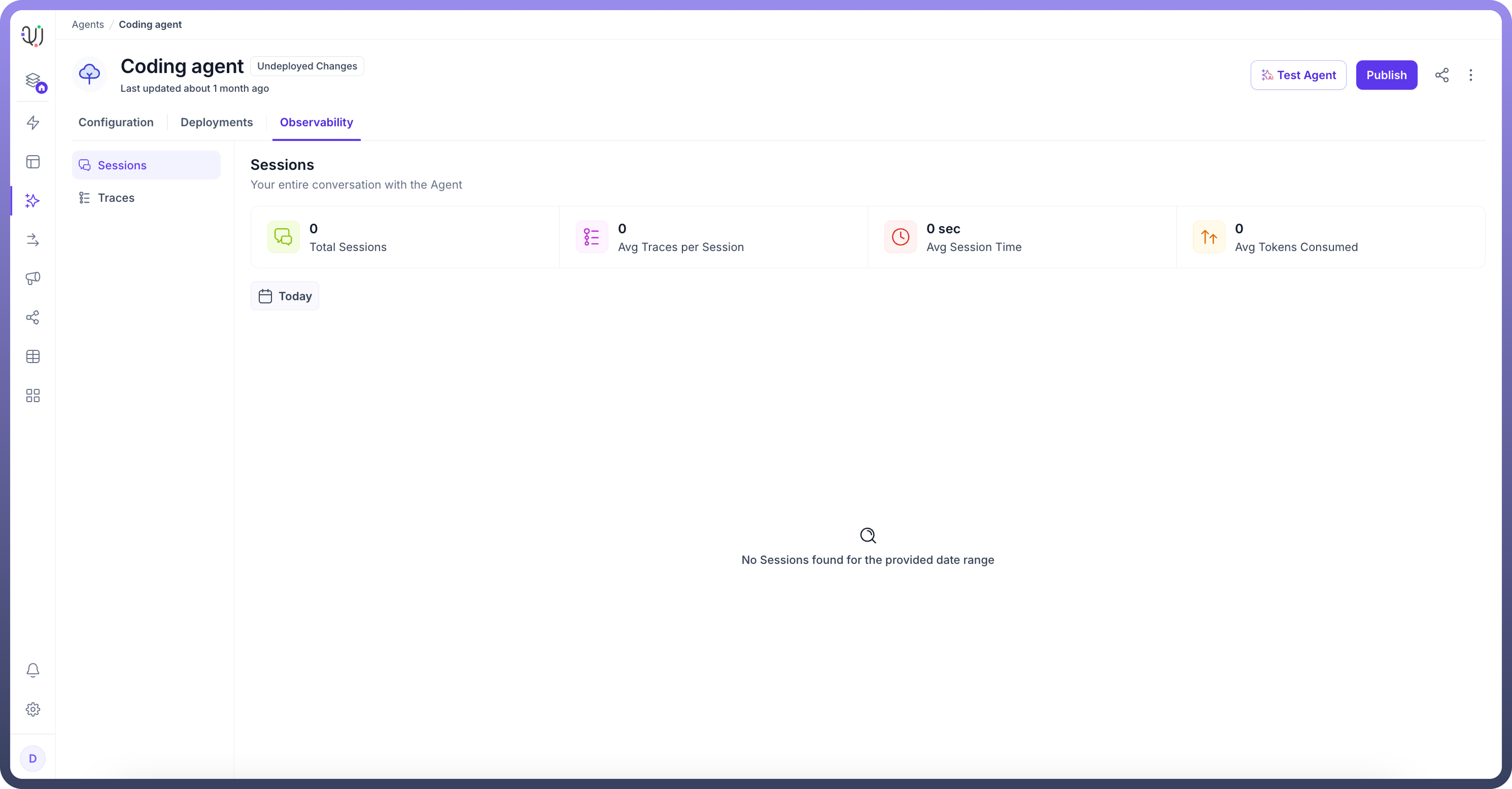Image resolution: width=1512 pixels, height=789 pixels.
Task: Open the Today date range picker
Action: (285, 296)
